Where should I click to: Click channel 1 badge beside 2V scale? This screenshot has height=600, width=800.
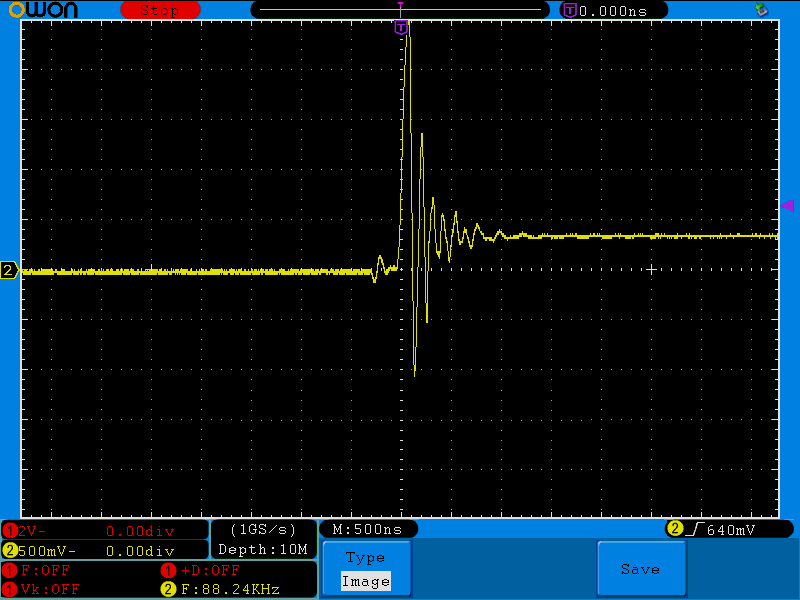(x=10, y=530)
